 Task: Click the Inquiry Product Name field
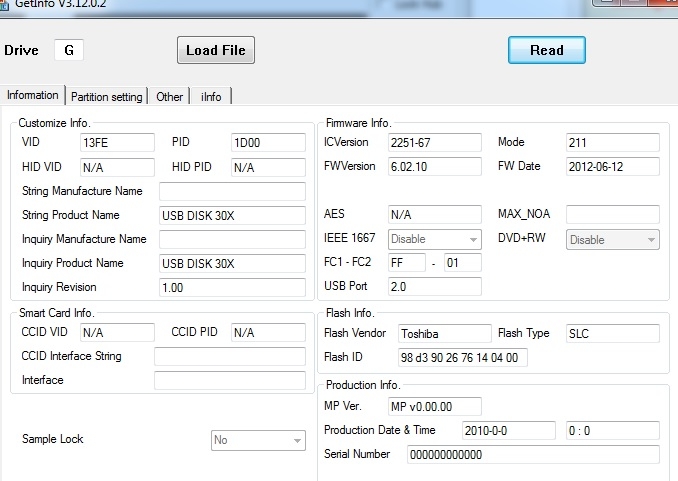pyautogui.click(x=232, y=263)
